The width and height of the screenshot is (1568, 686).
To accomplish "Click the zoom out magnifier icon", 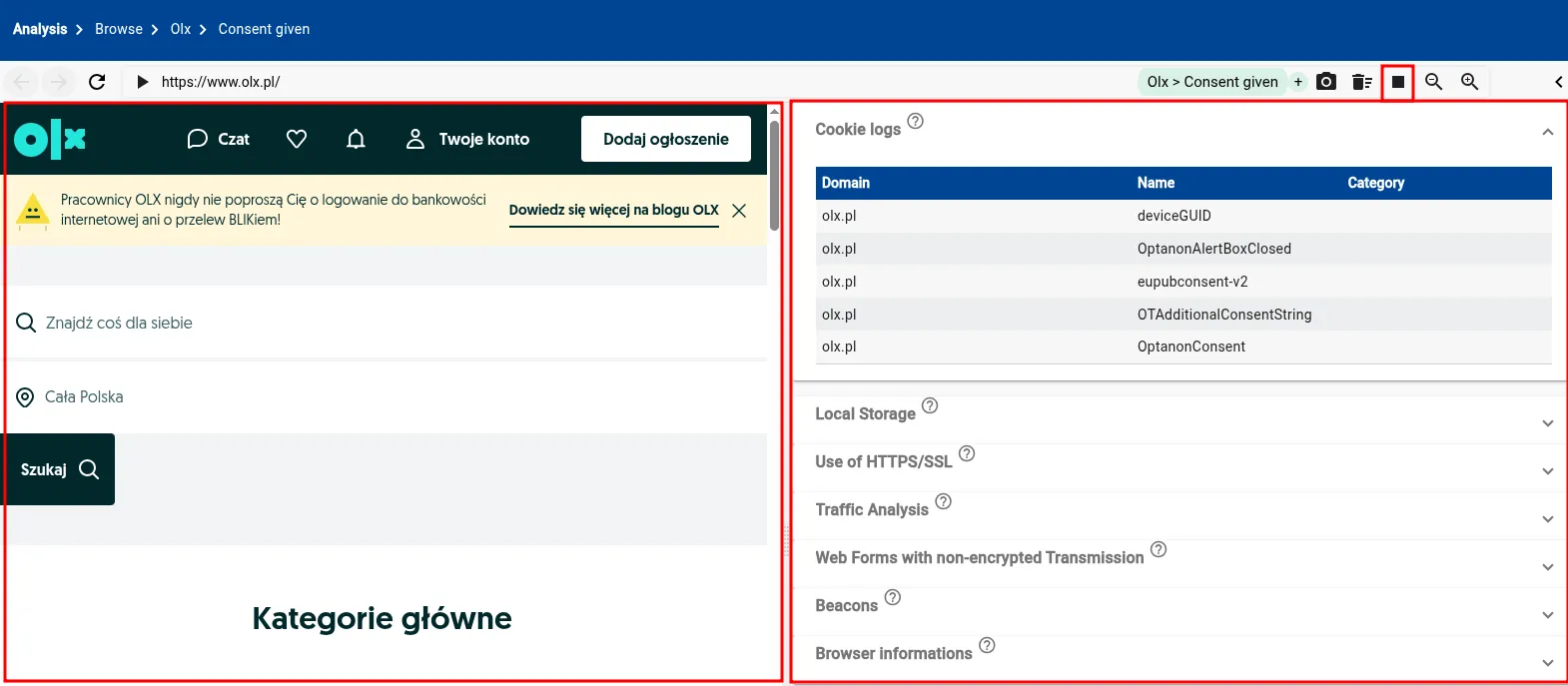I will click(1433, 82).
